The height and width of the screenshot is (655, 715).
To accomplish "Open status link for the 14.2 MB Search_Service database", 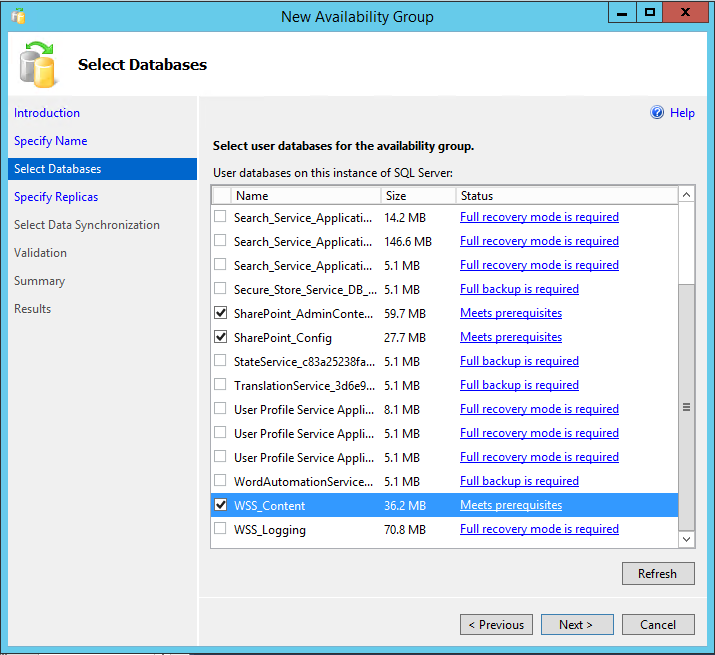I will [x=539, y=217].
